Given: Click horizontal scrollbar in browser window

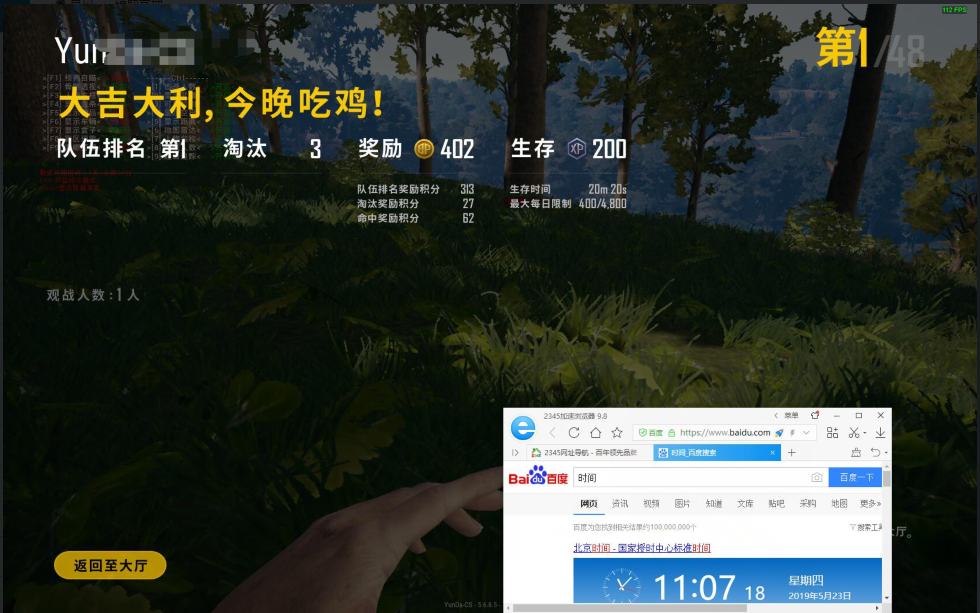Looking at the screenshot, I should coord(630,607).
